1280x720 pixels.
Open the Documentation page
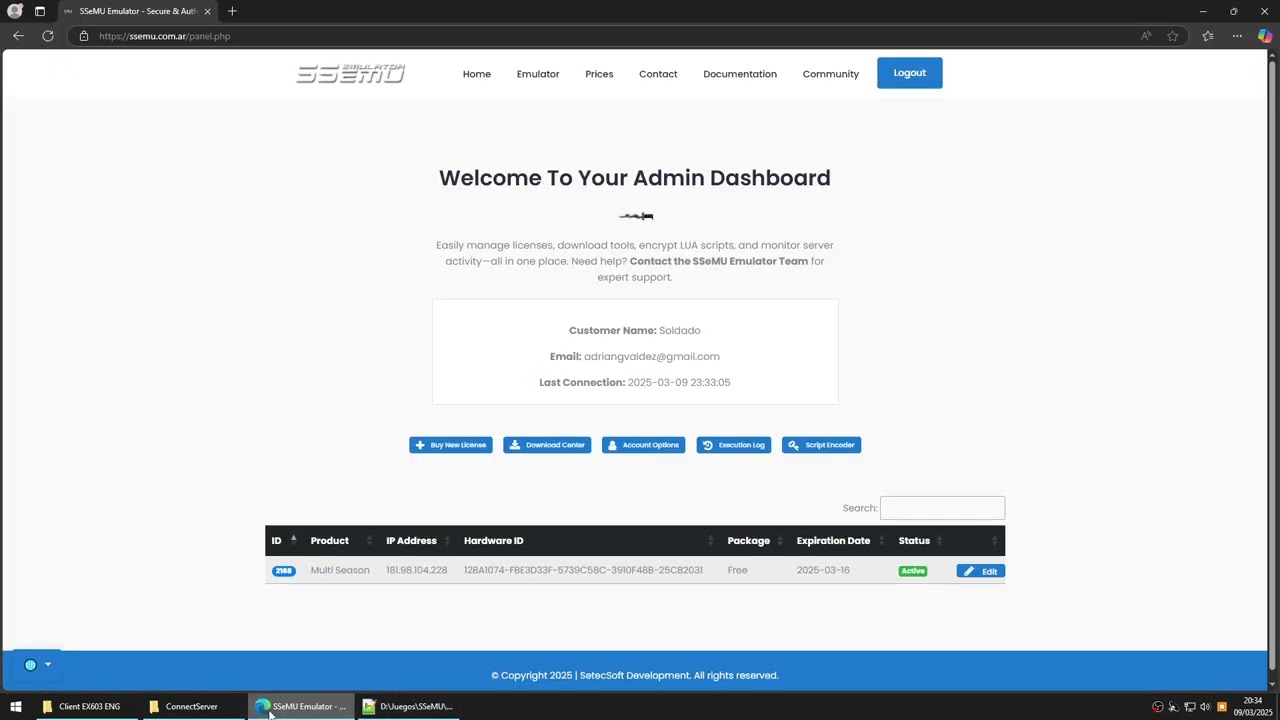click(x=740, y=74)
